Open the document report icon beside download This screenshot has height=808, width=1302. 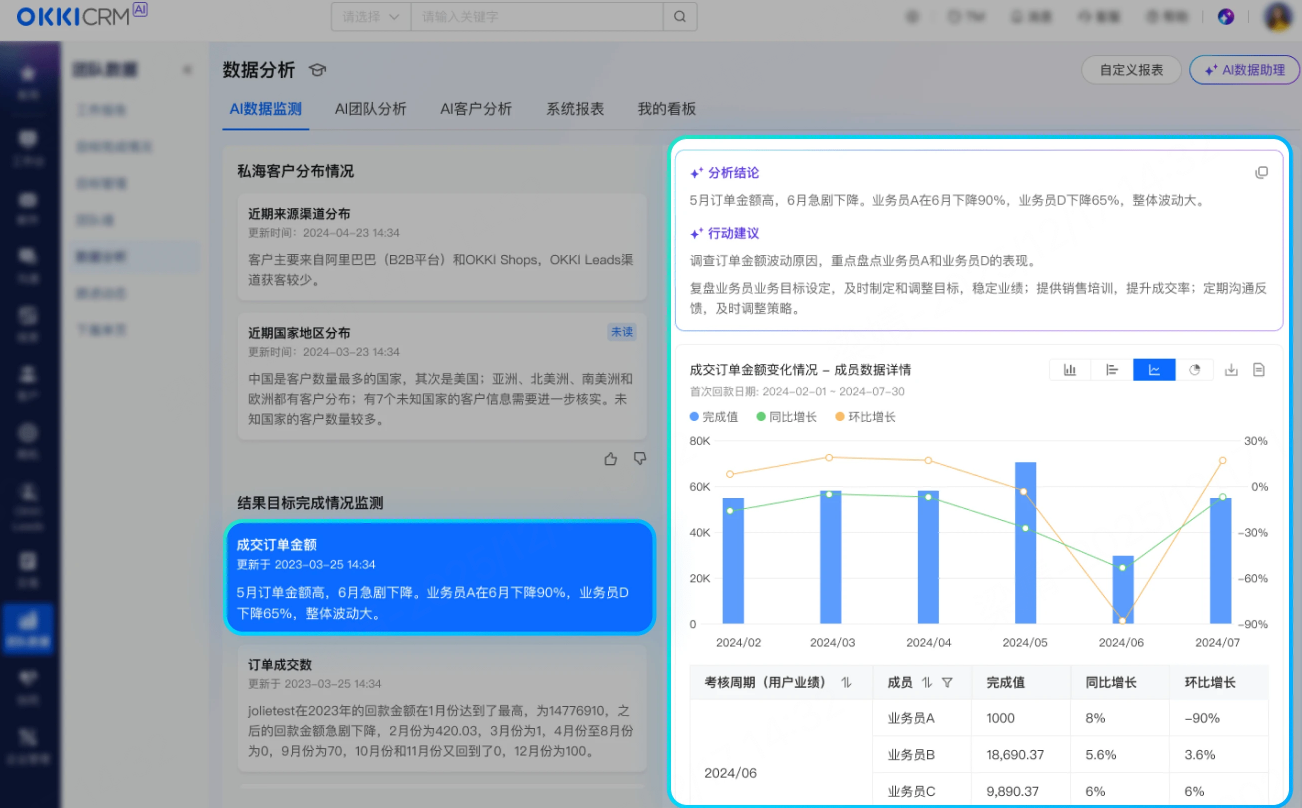[1259, 370]
